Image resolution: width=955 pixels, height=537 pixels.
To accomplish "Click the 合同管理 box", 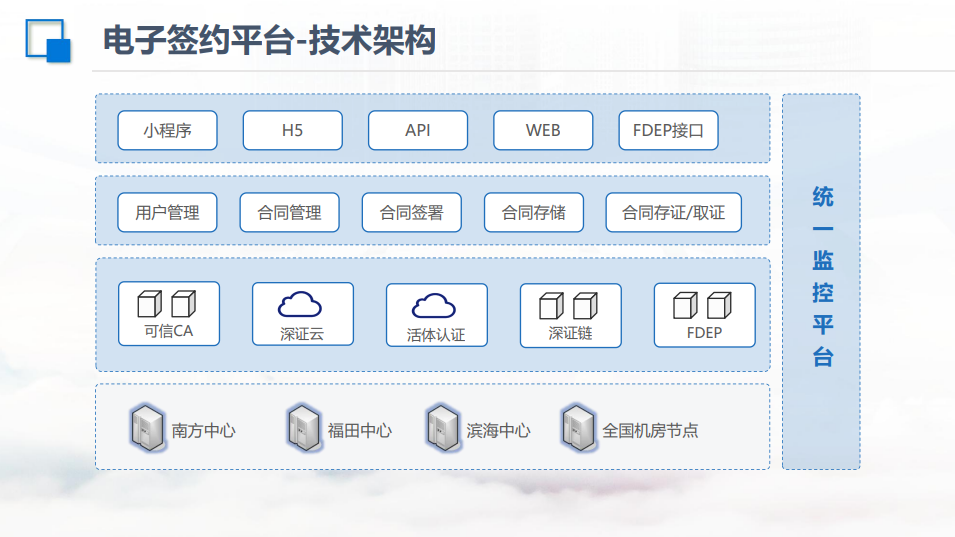I will (289, 212).
